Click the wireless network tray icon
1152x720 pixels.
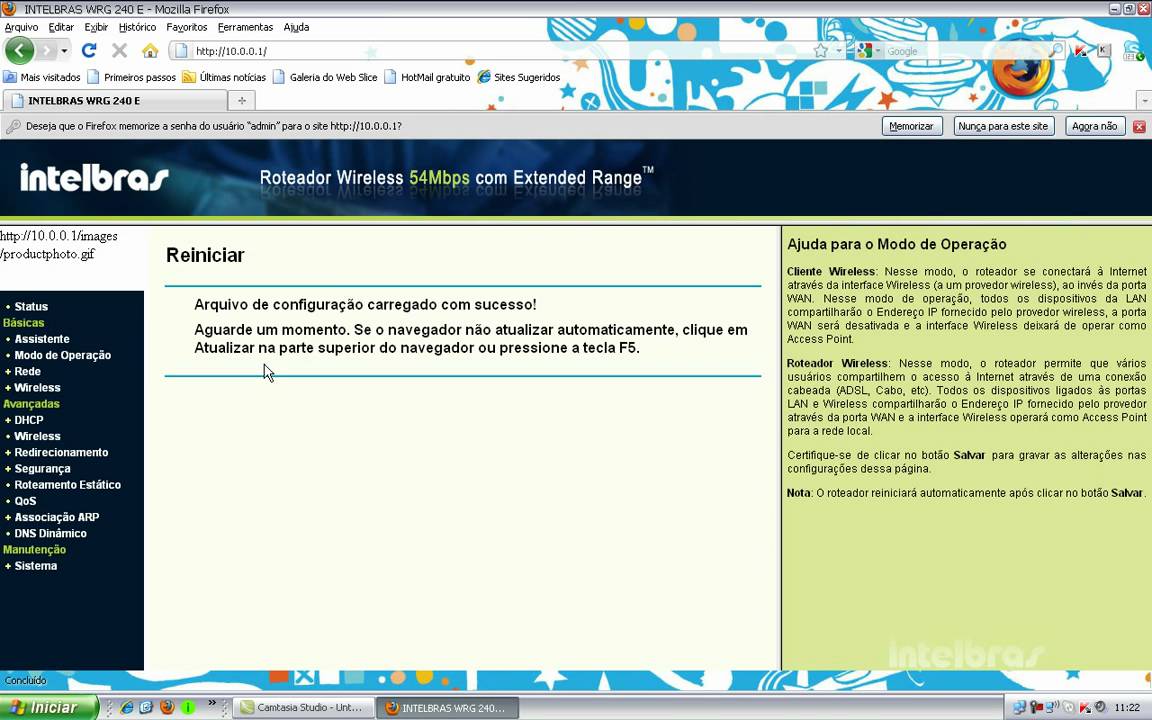pos(1053,708)
